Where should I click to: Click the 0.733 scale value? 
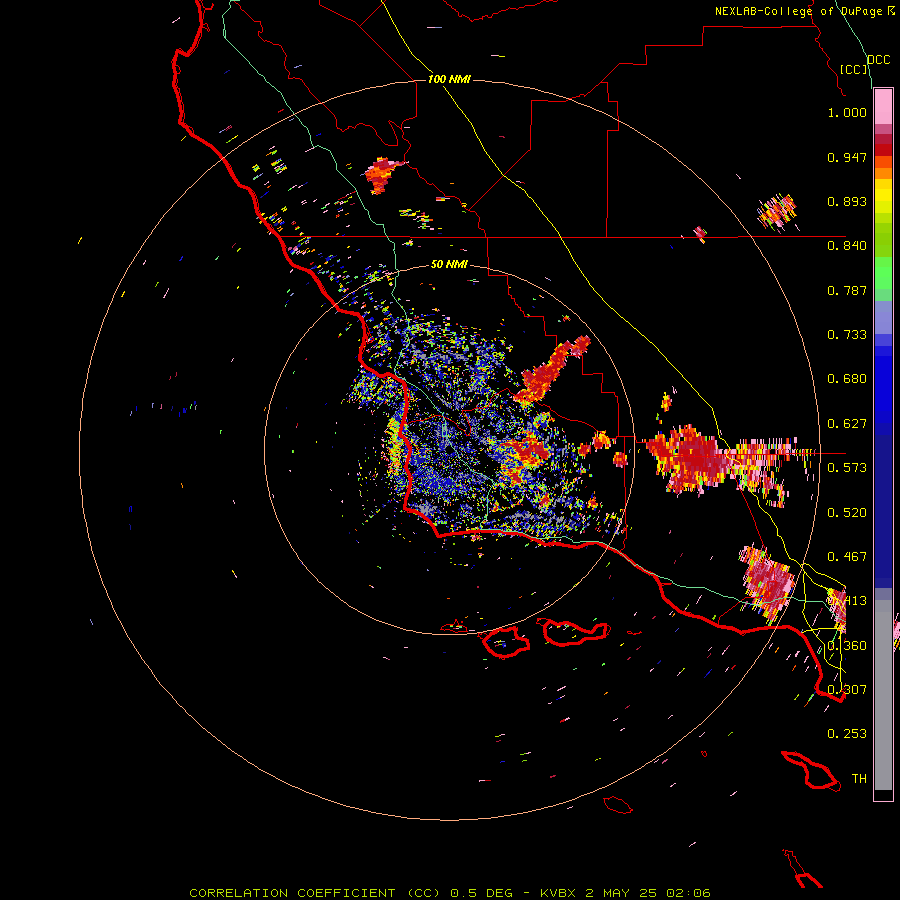[847, 335]
